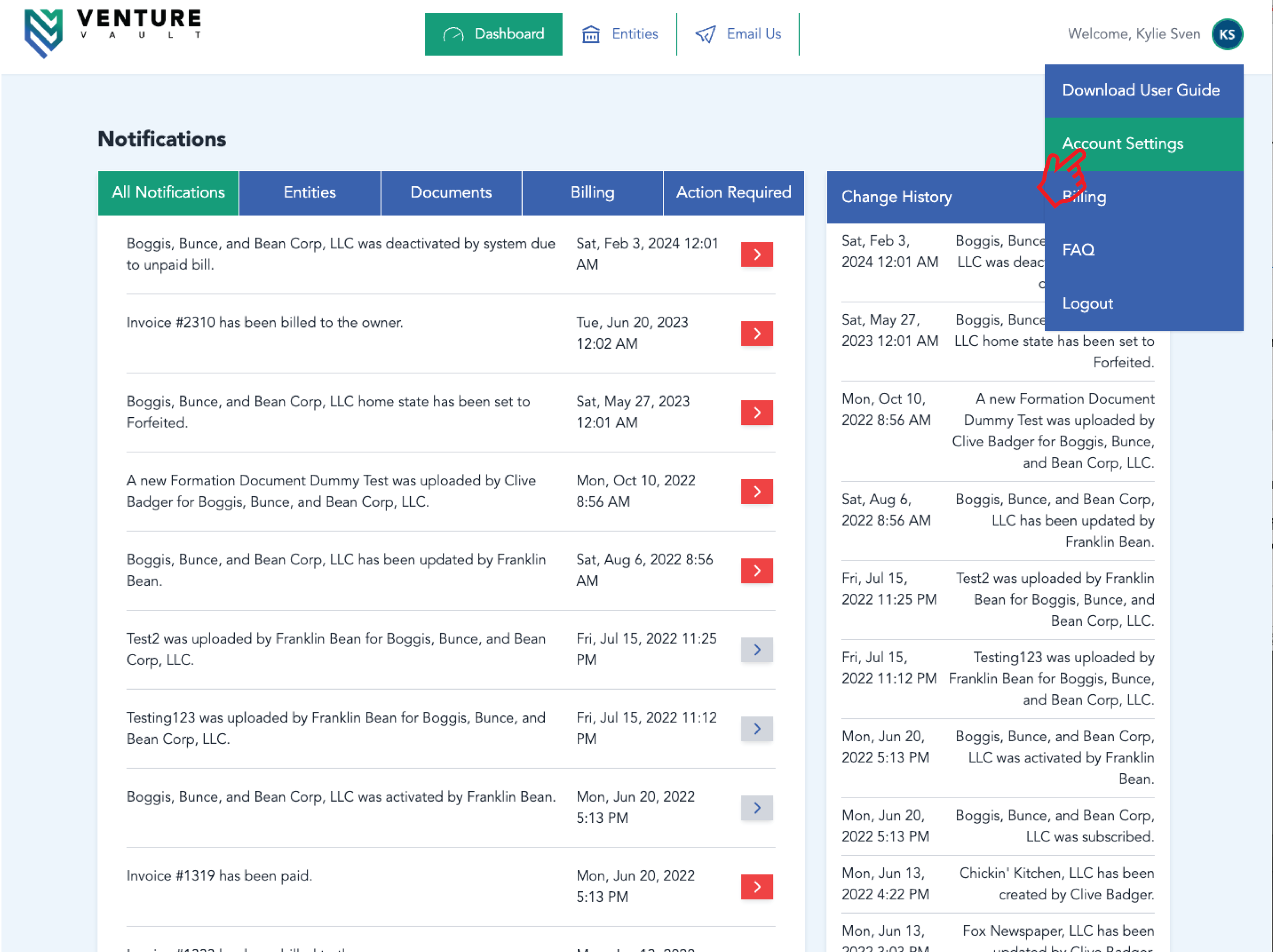Select the Billing notifications tab
This screenshot has height=952, width=1275.
pos(592,192)
